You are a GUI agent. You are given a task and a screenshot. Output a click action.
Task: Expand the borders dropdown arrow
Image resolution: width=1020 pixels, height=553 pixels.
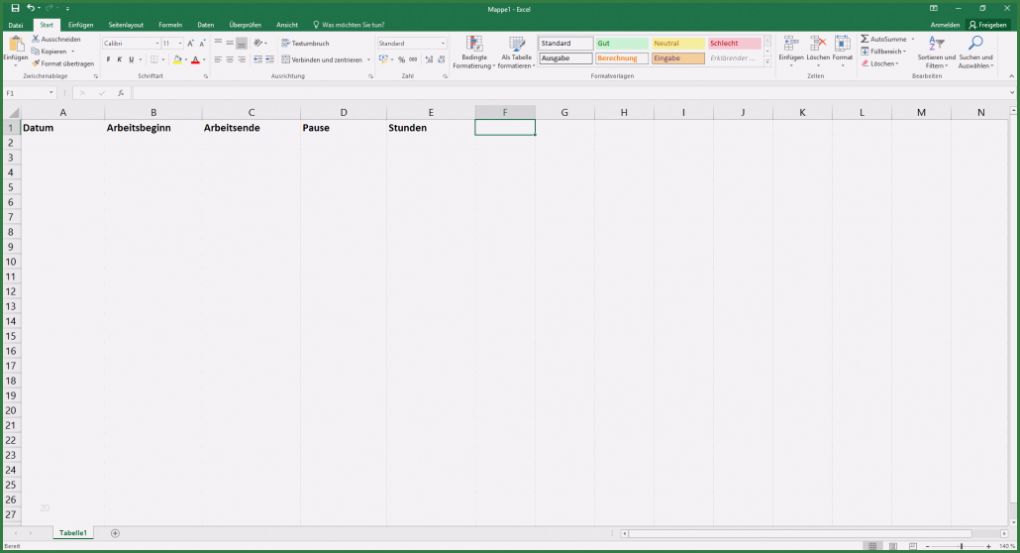(162, 60)
